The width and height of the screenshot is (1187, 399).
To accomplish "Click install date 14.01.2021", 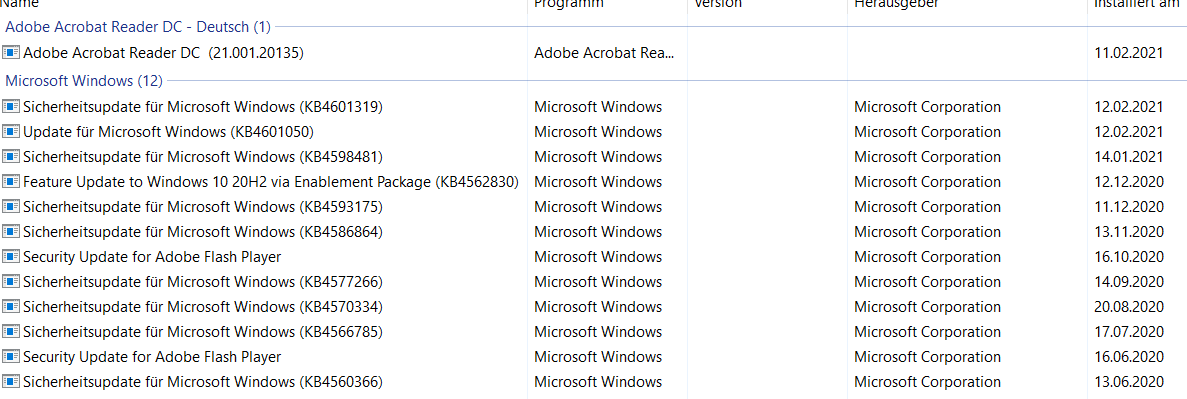I will pos(1129,157).
